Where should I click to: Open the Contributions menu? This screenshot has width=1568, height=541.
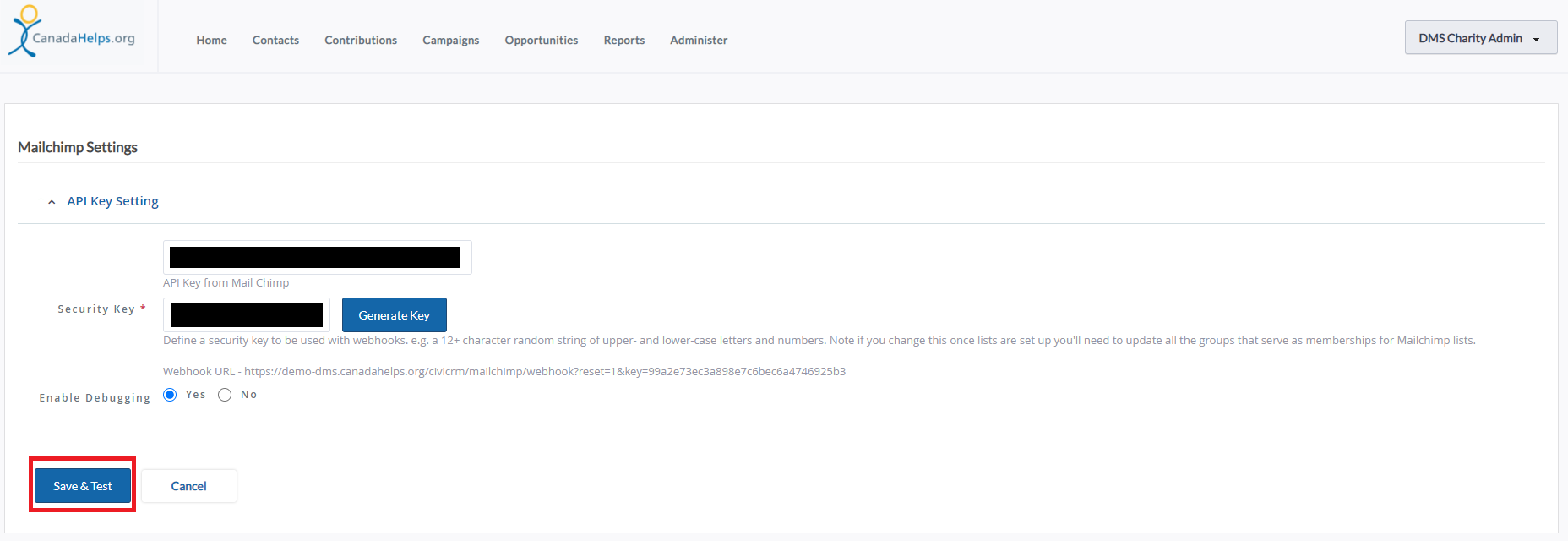pos(361,40)
